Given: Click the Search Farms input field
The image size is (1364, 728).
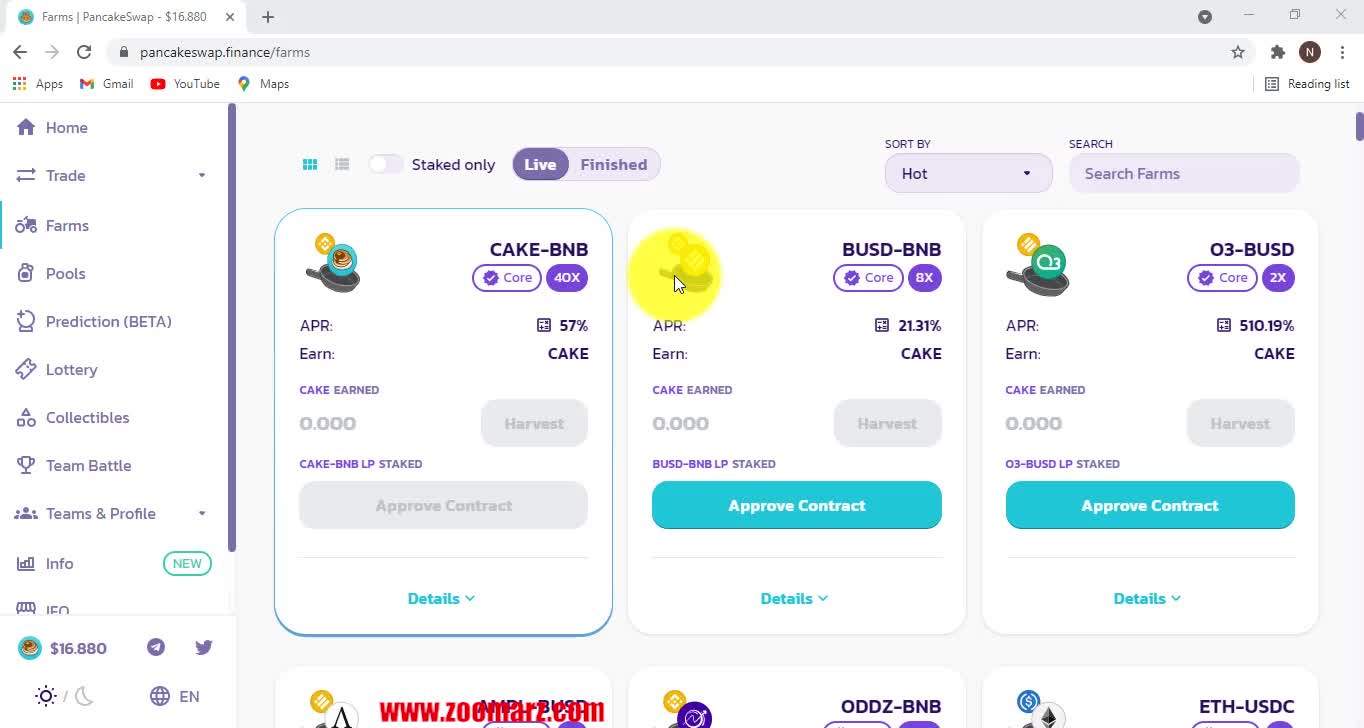Looking at the screenshot, I should (x=1184, y=173).
